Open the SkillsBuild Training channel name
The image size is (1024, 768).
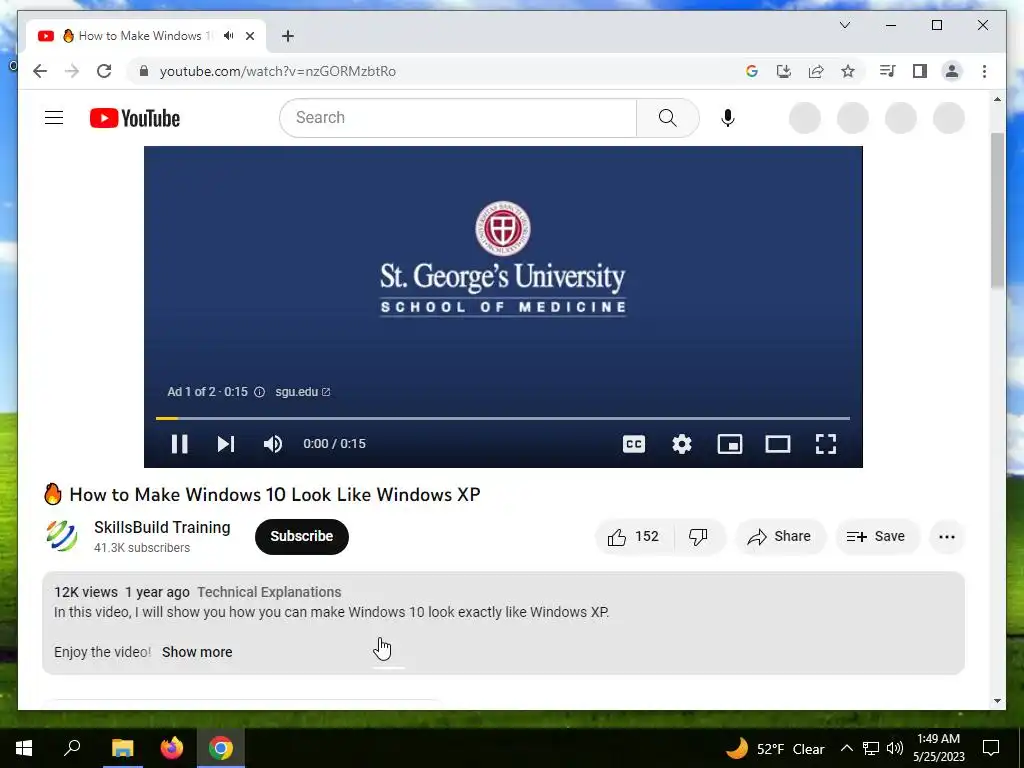[162, 527]
